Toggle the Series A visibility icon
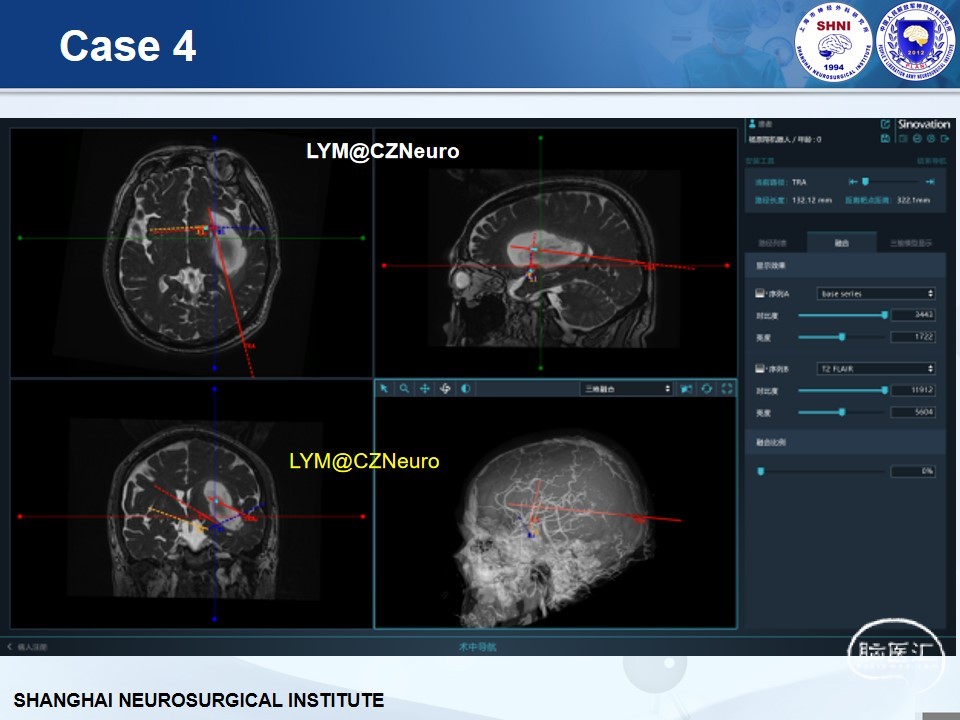960x720 pixels. 760,294
